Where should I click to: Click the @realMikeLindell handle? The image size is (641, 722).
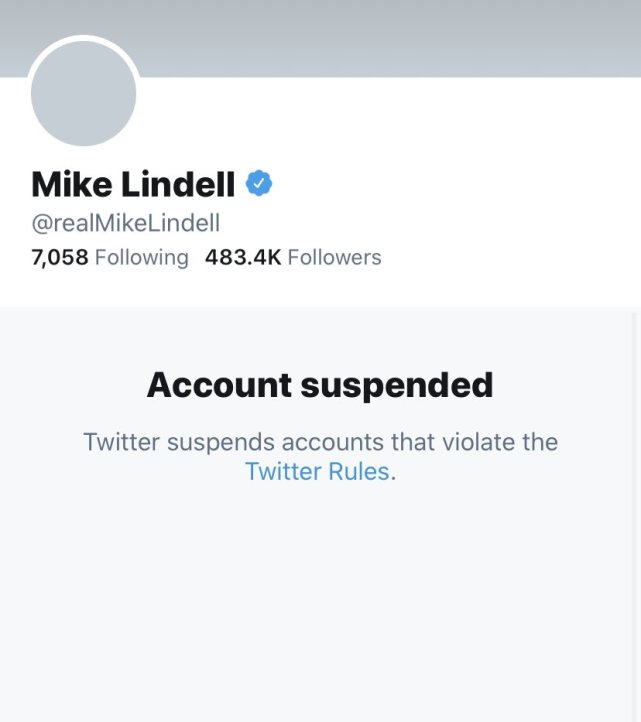point(126,223)
